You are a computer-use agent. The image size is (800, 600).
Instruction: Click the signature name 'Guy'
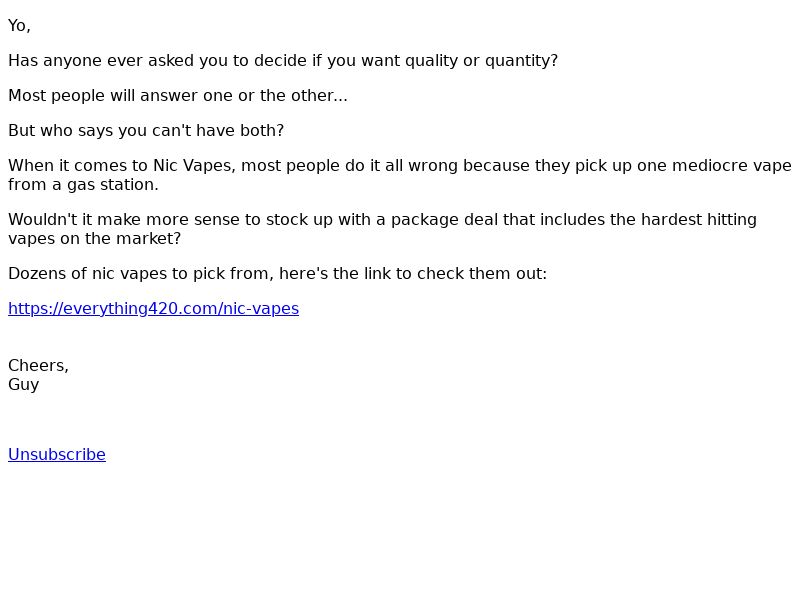tap(23, 385)
